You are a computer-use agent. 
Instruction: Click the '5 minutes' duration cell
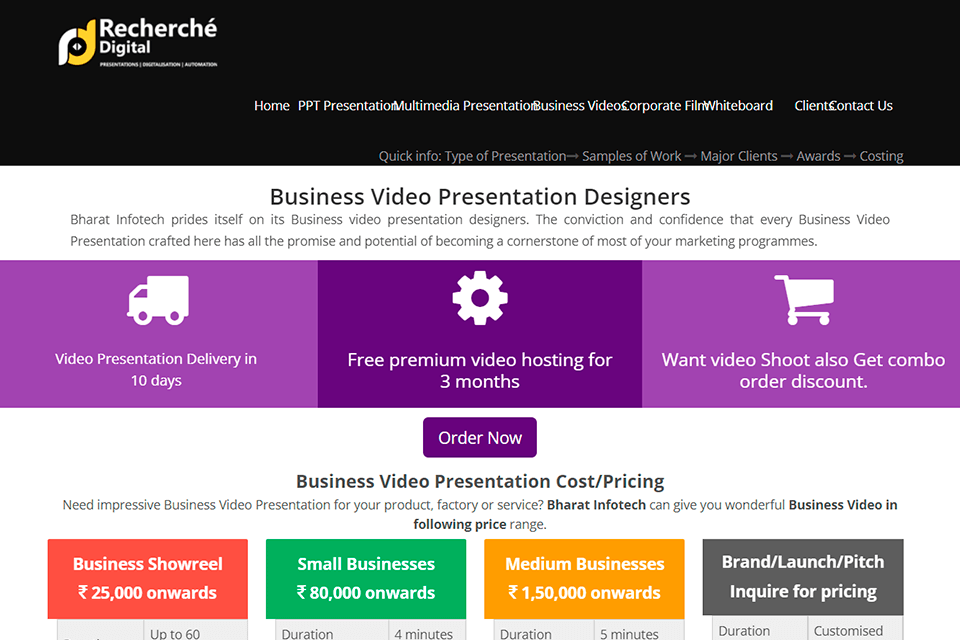(639, 631)
